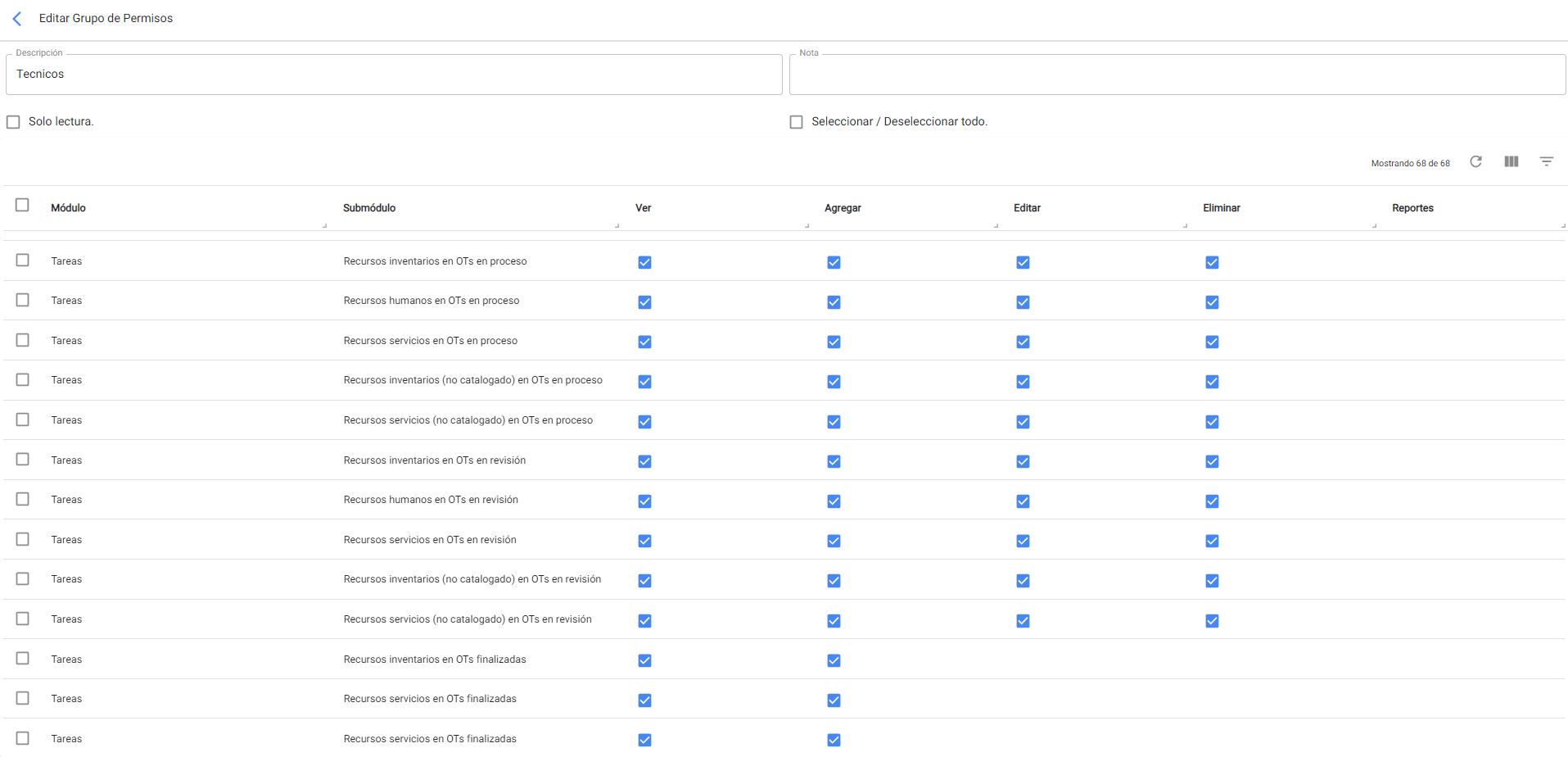Click the refresh table icon
The width and height of the screenshot is (1568, 757).
[1475, 162]
